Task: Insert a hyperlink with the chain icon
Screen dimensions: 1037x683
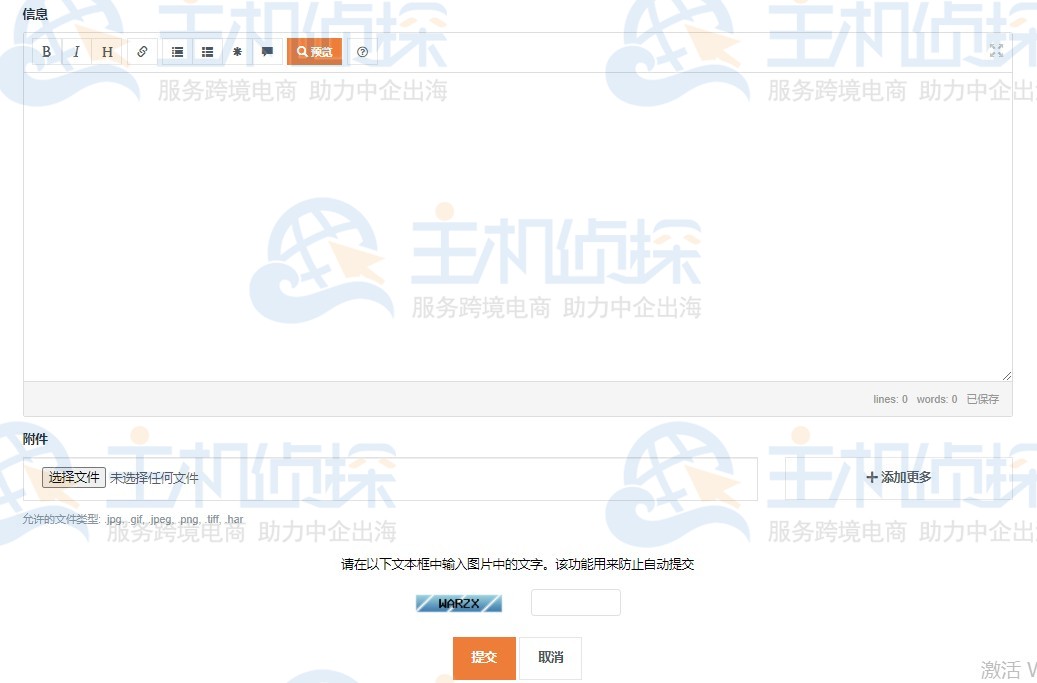Action: pyautogui.click(x=142, y=51)
